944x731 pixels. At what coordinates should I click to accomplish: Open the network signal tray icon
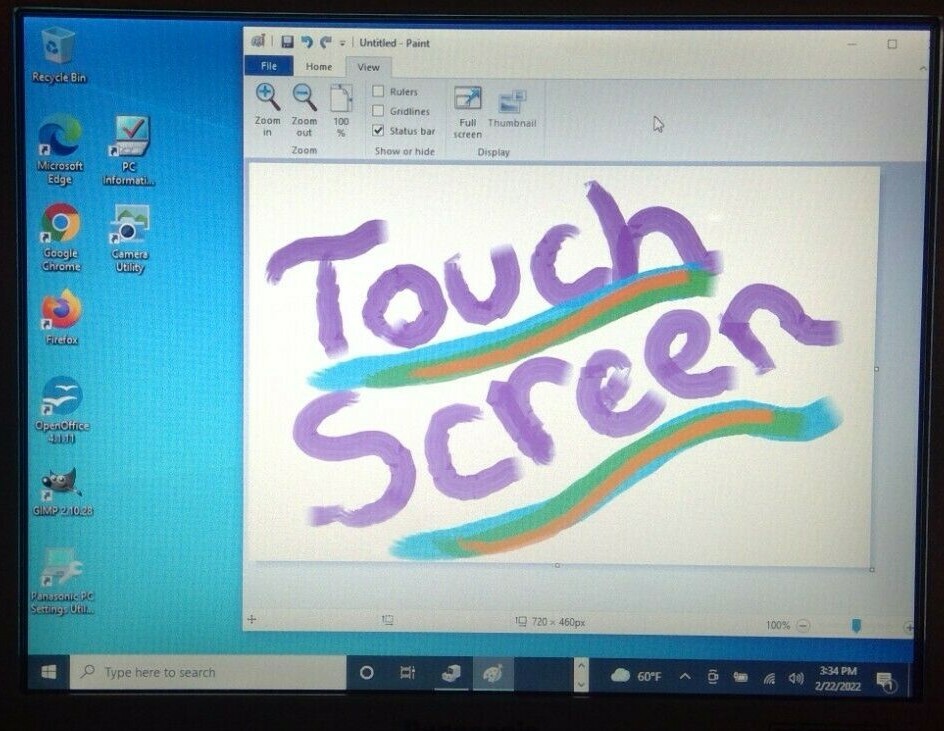769,679
